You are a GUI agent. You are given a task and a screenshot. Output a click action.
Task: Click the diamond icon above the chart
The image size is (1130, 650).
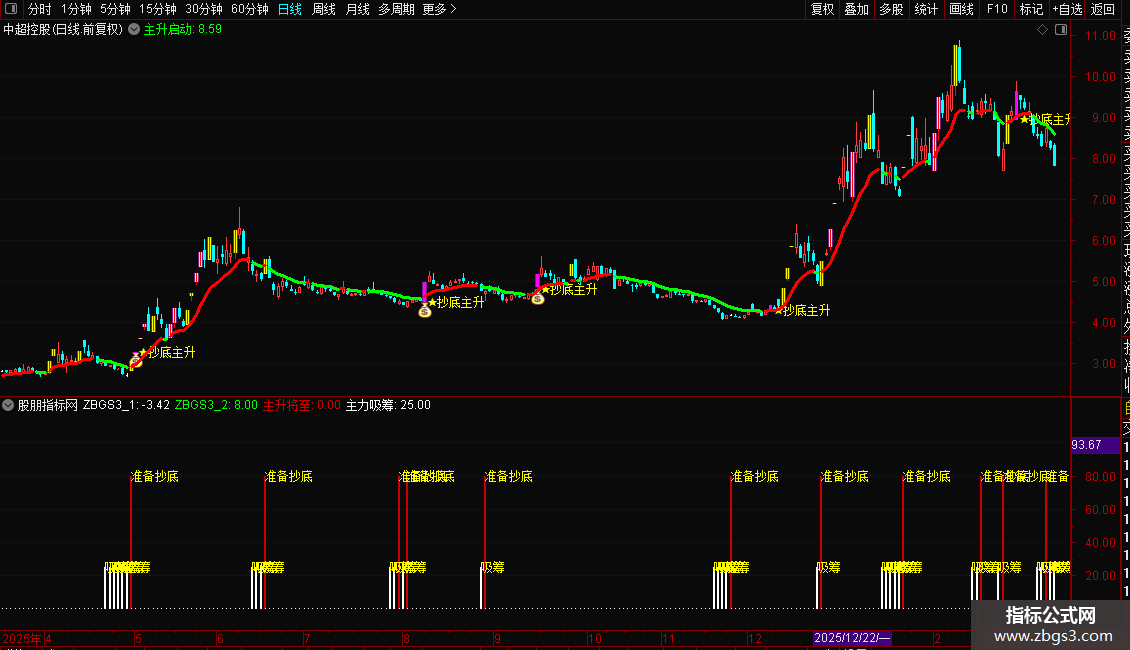(x=1042, y=30)
